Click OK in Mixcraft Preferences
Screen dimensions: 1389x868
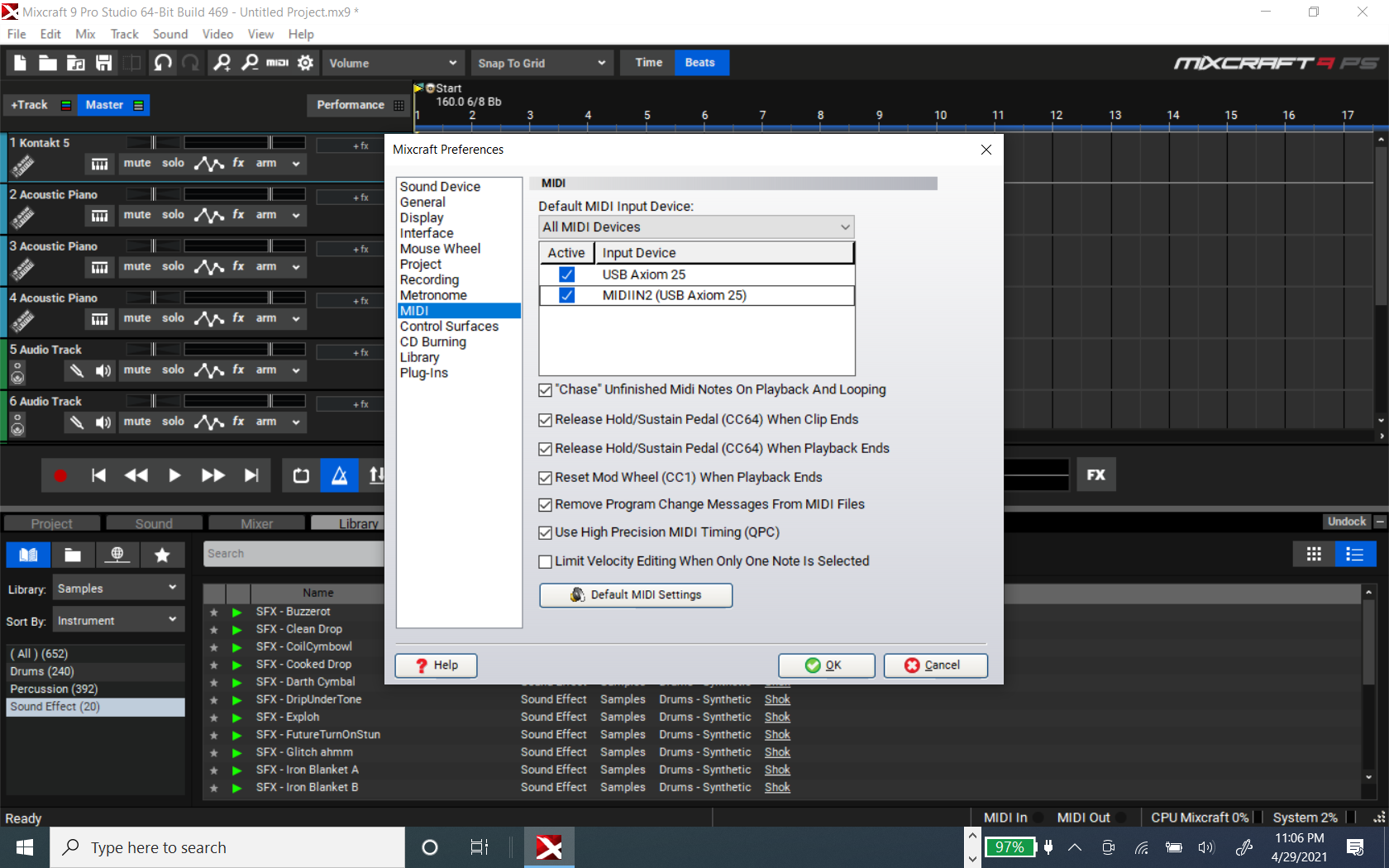point(826,665)
